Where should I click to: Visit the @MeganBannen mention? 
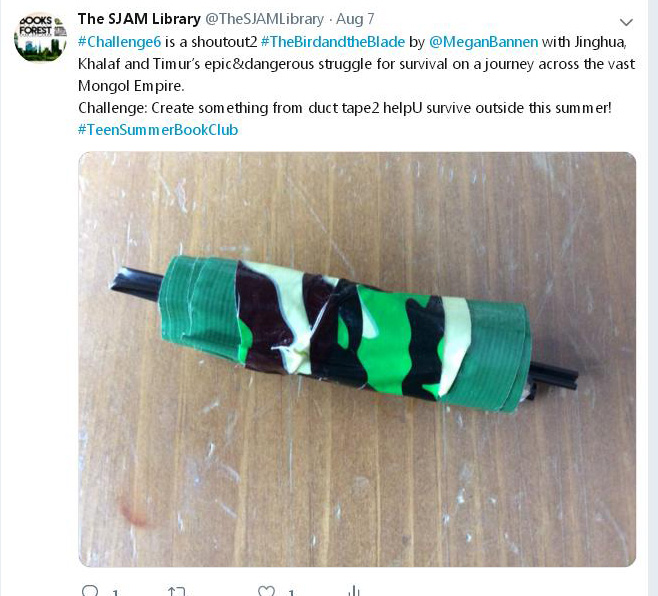pyautogui.click(x=483, y=42)
